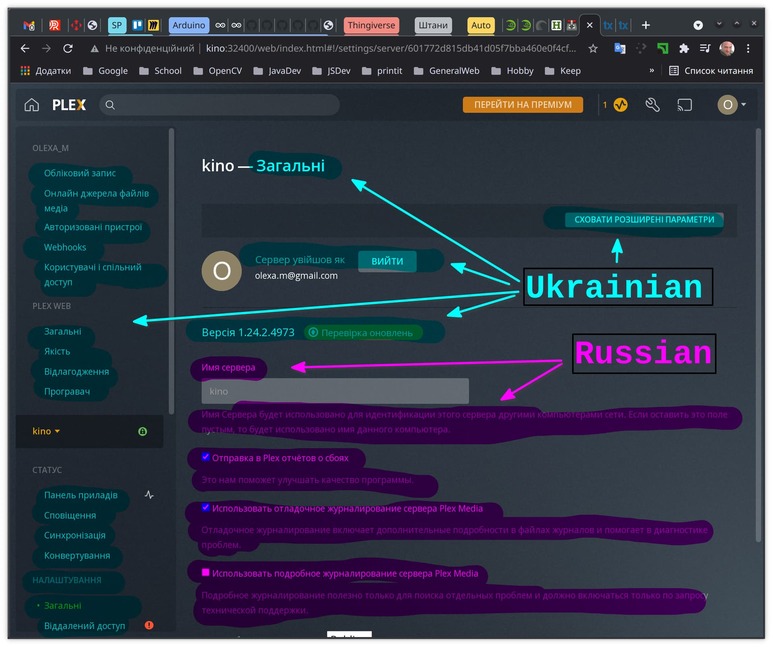Screen dimensions: 773x647
Task: Expand hidden bookmarks with the chevron
Action: 652,71
